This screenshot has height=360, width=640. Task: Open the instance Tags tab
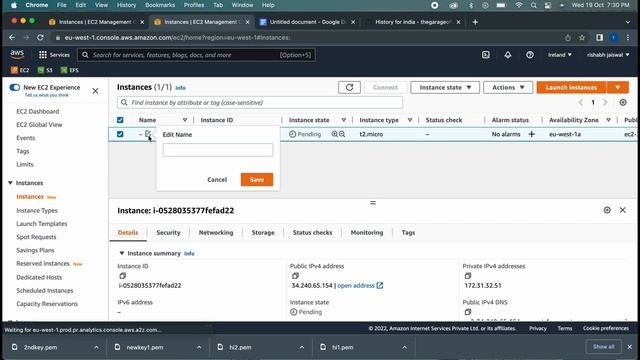(408, 232)
